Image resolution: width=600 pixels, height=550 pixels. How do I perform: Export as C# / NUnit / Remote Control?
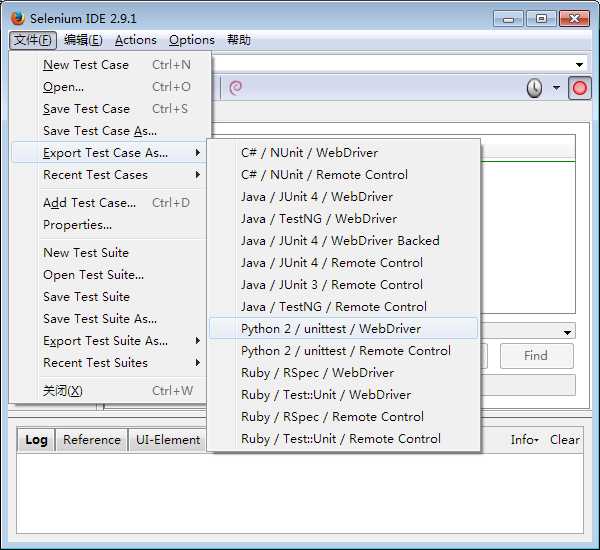coord(344,175)
